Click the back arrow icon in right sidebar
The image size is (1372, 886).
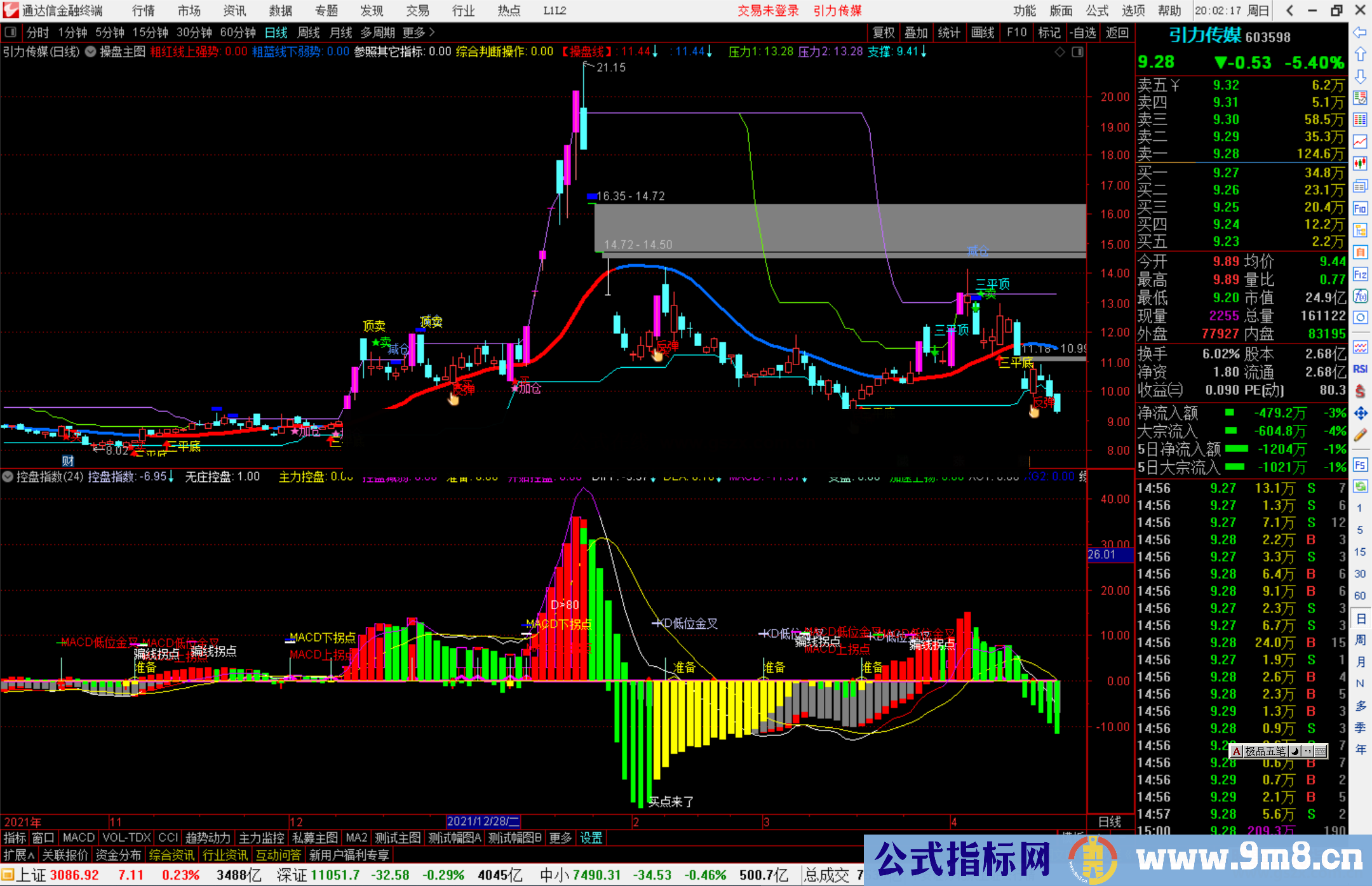pos(1360,32)
